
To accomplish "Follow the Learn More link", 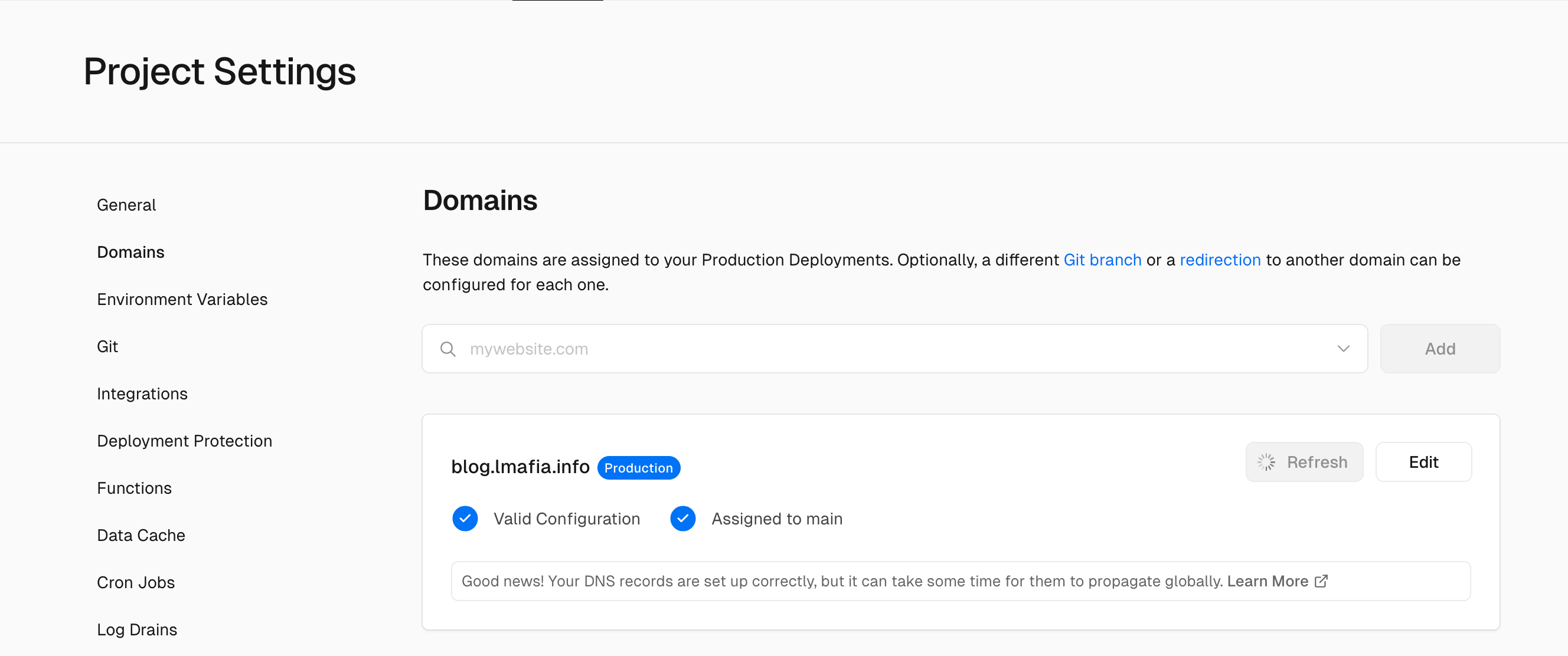I will coord(1267,581).
